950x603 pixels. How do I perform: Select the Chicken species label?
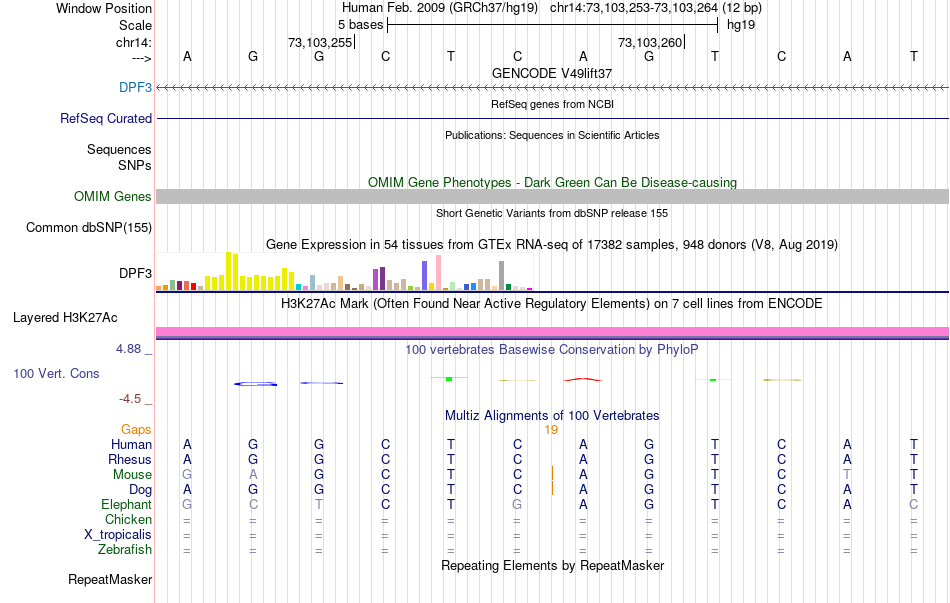tap(128, 519)
